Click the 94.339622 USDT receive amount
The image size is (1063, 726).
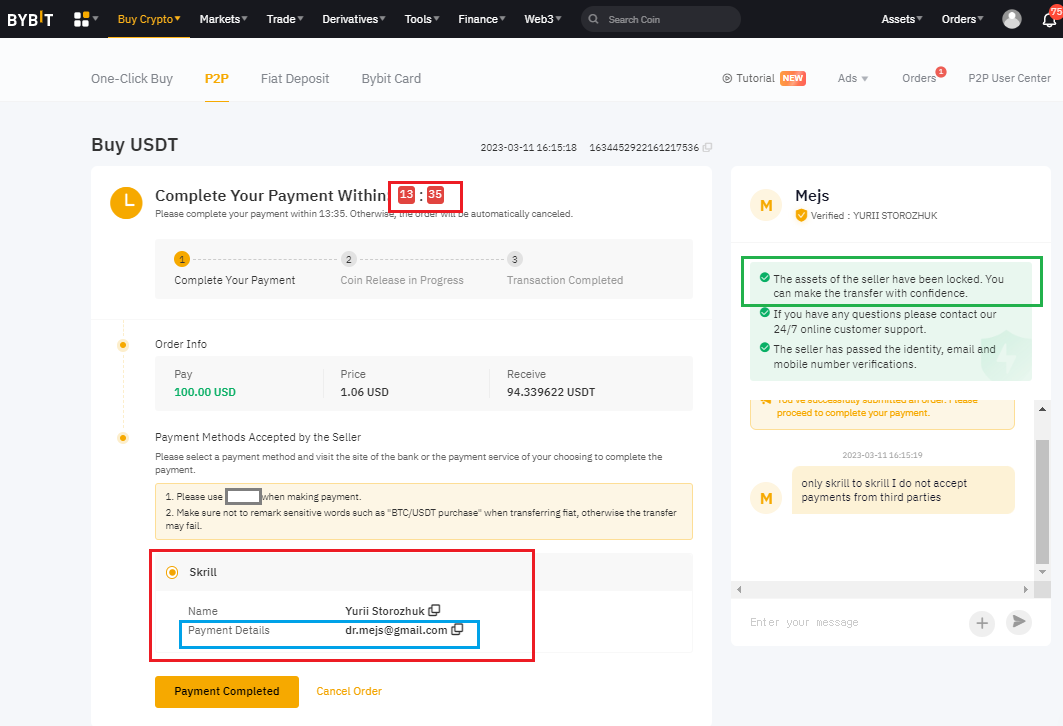pos(550,392)
